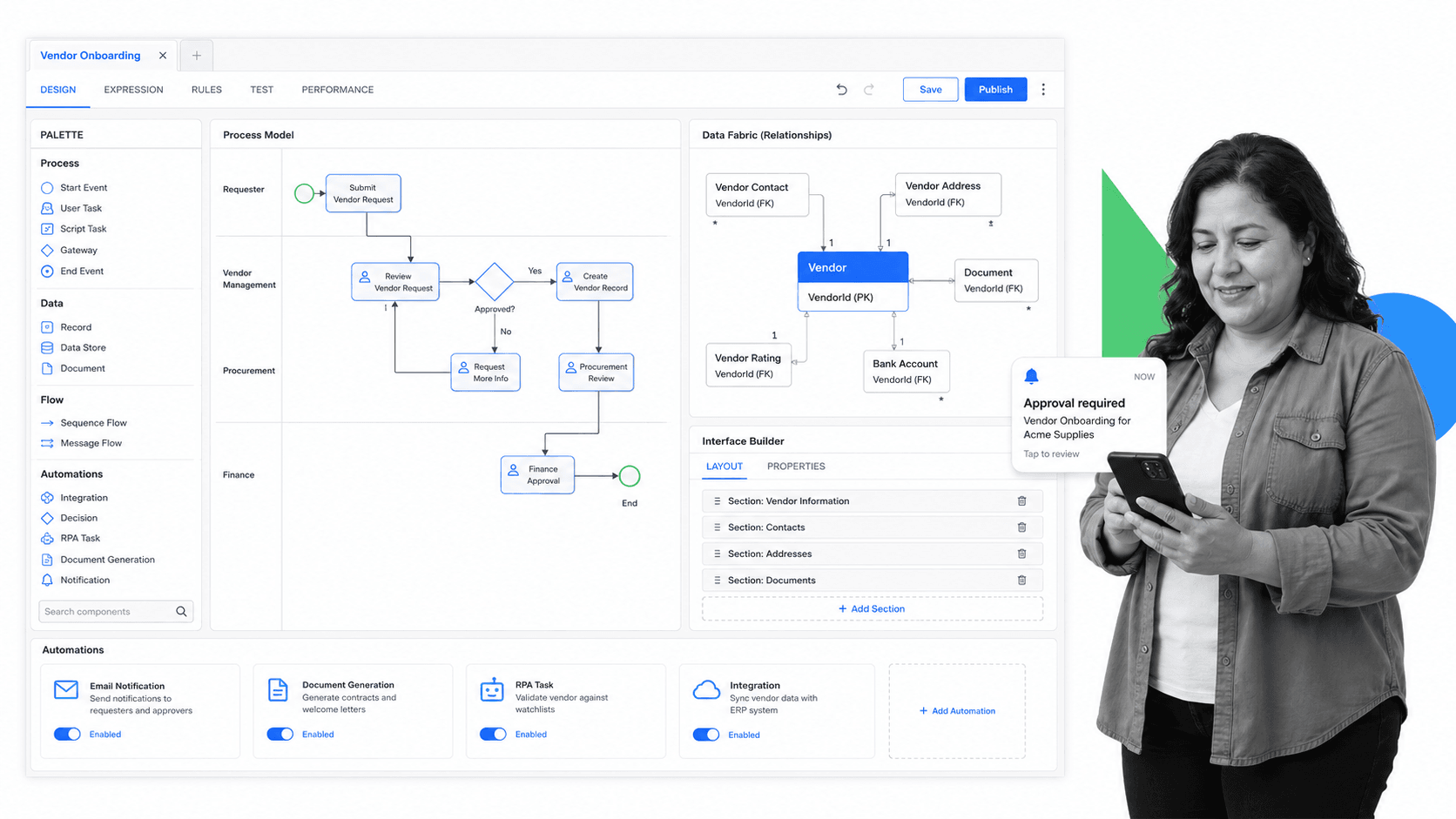Select the Document icon under Data
Image resolution: width=1456 pixels, height=819 pixels.
47,369
